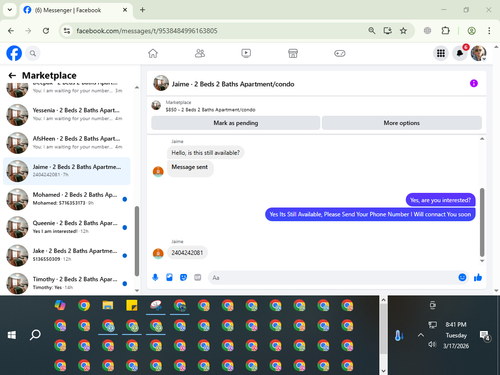
Task: Open the Facebook Home icon
Action: [153, 53]
